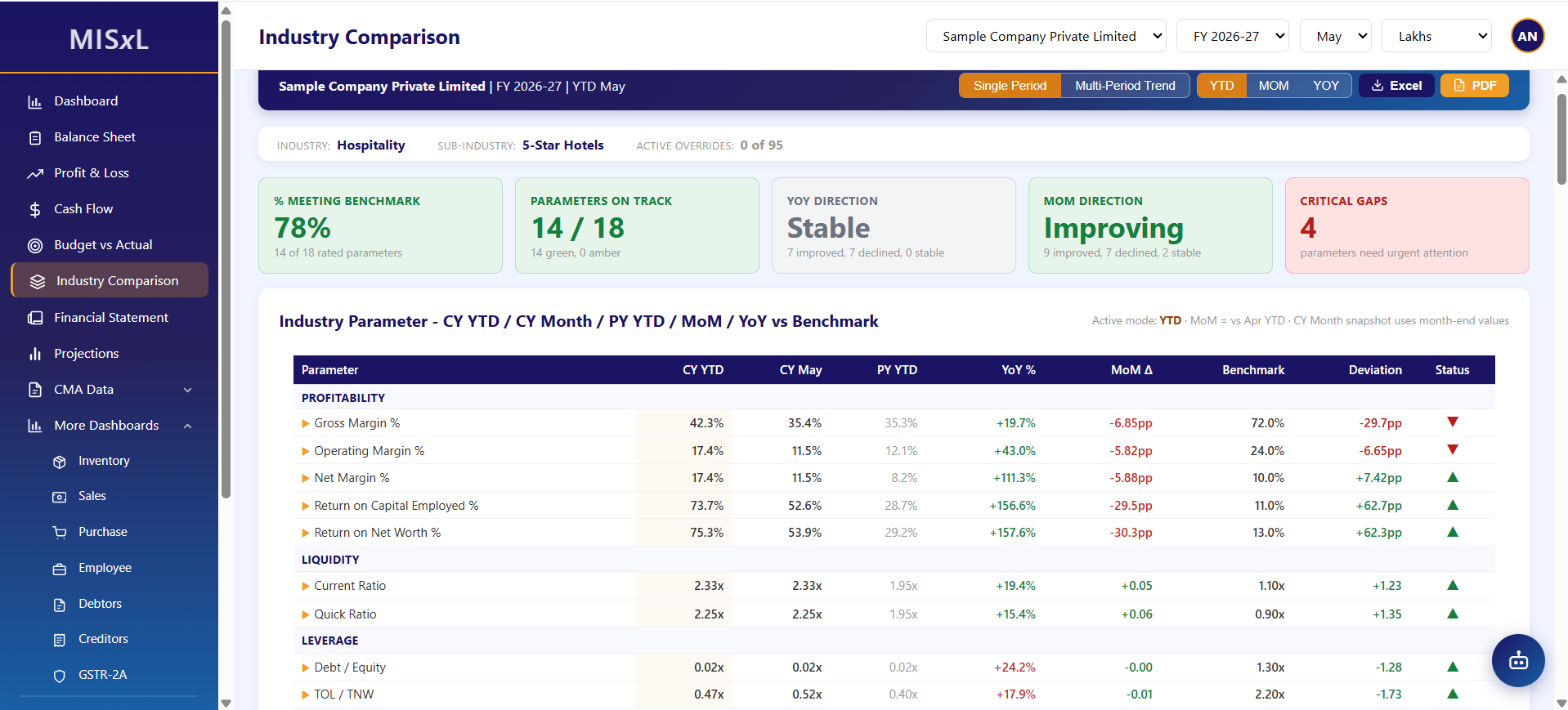Click the Industry Comparison layers icon

pos(37,282)
